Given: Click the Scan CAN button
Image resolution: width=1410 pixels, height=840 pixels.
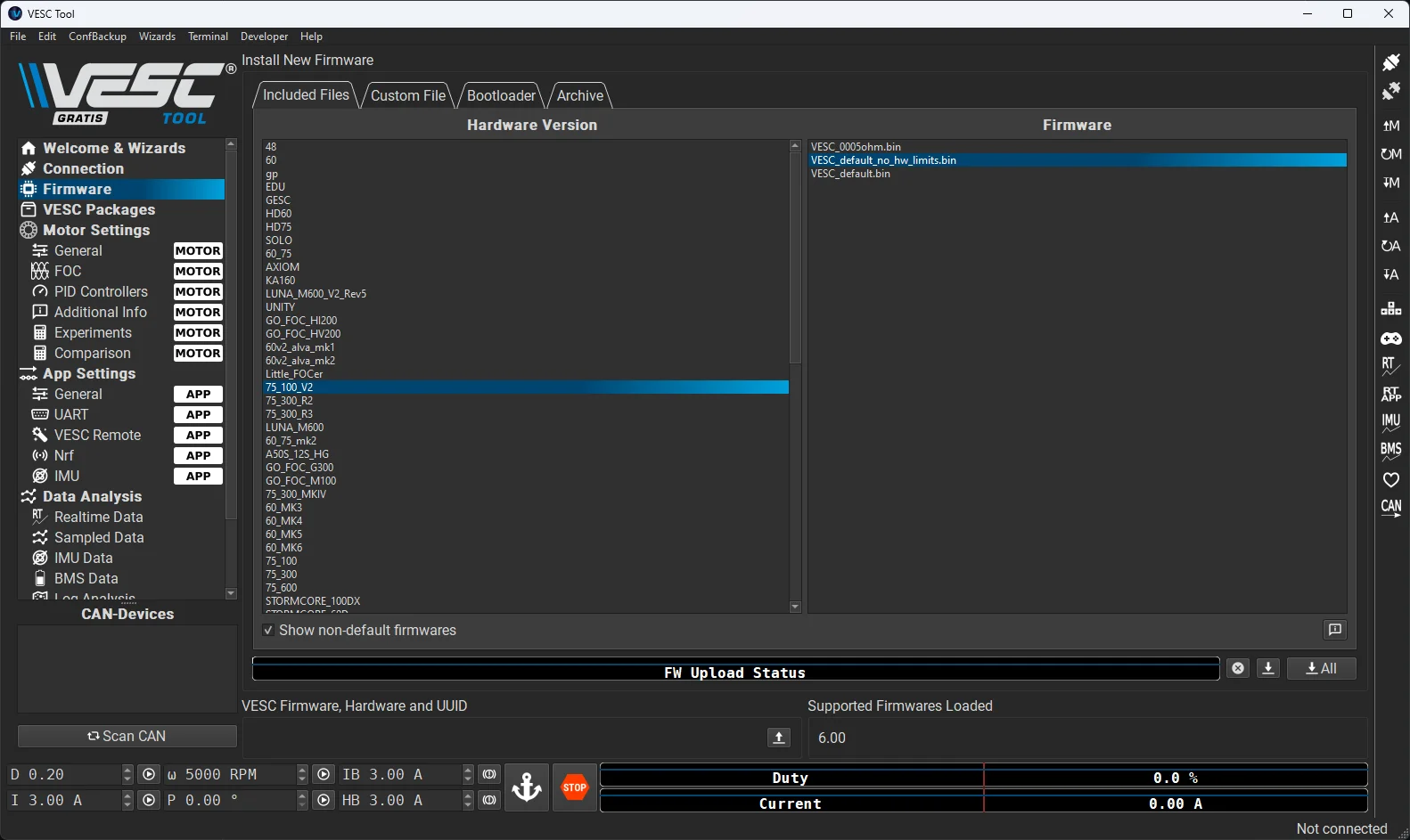Looking at the screenshot, I should tap(127, 736).
